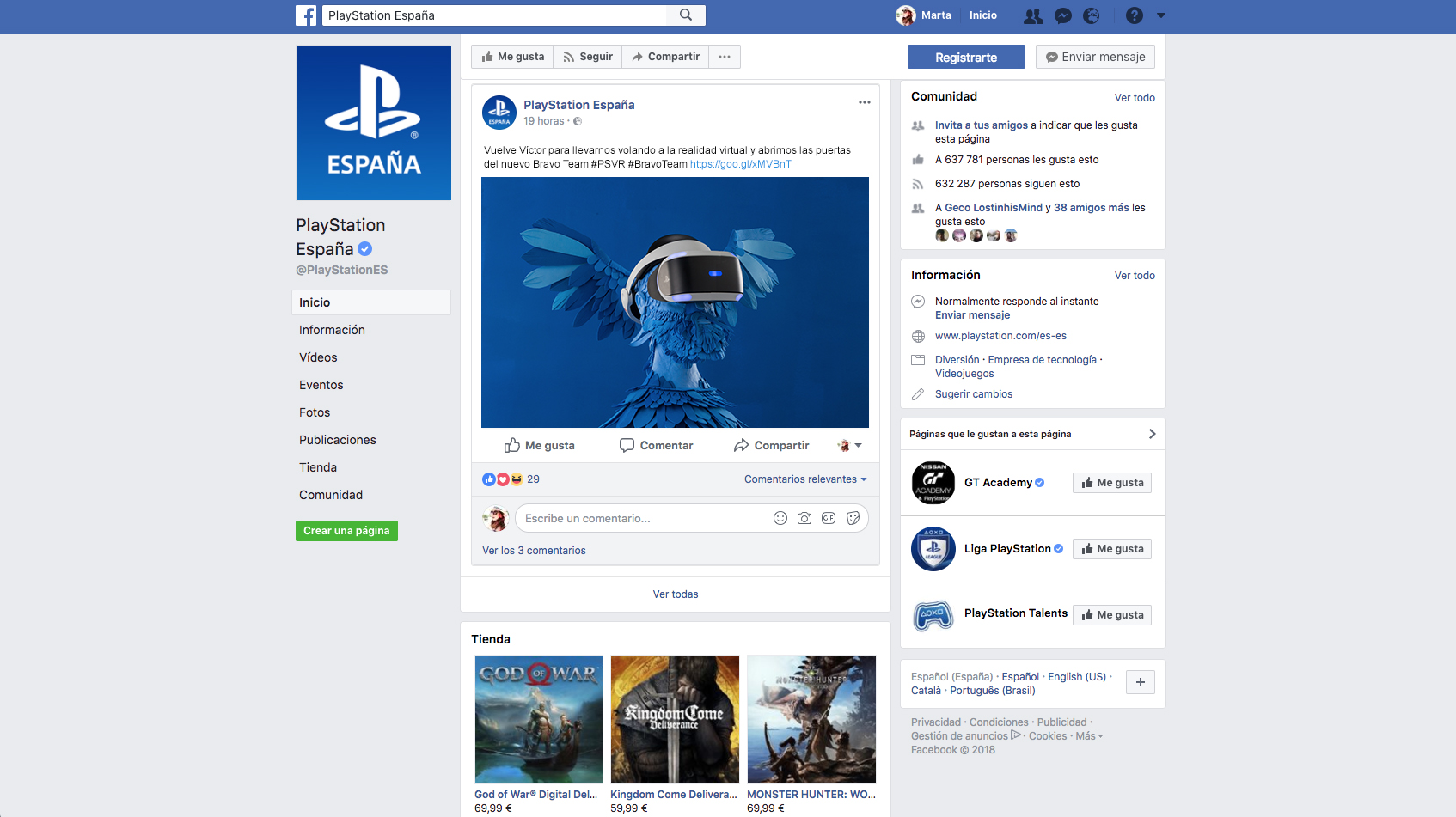The image size is (1456, 817).
Task: Share the page with Compartir button
Action: click(x=665, y=57)
